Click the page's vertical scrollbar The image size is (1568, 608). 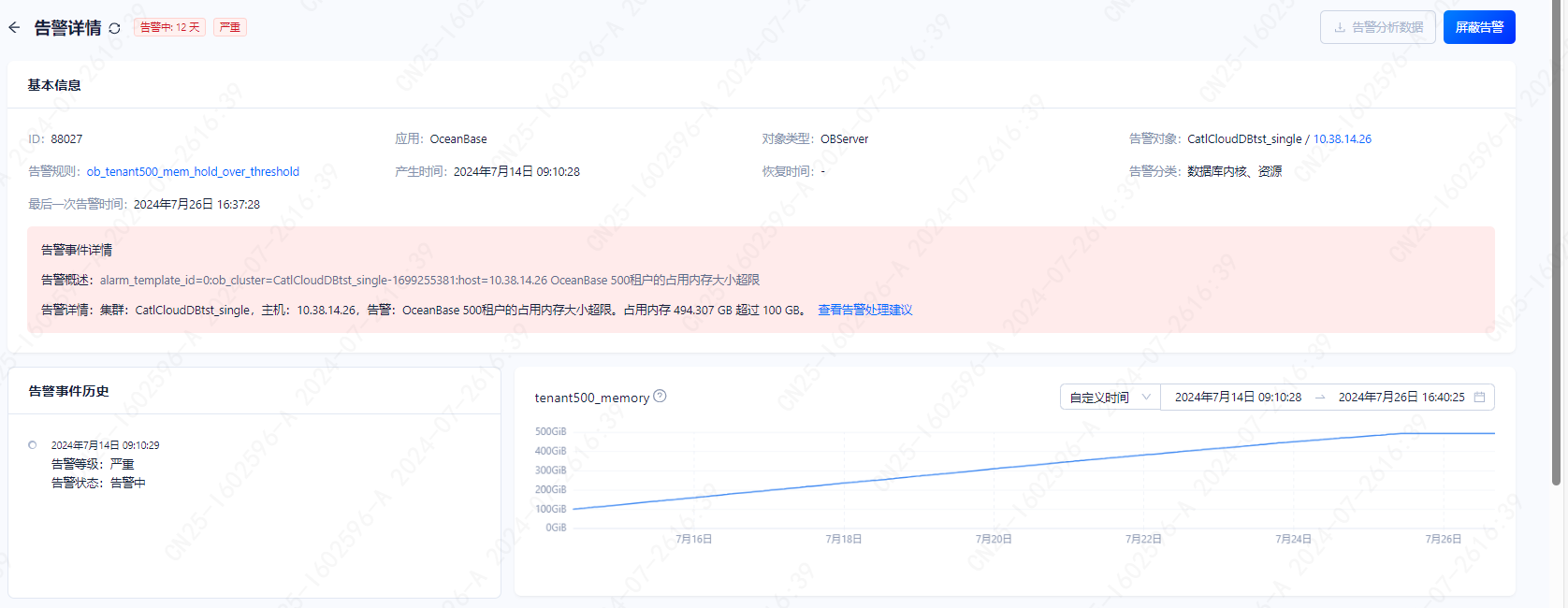click(1556, 243)
